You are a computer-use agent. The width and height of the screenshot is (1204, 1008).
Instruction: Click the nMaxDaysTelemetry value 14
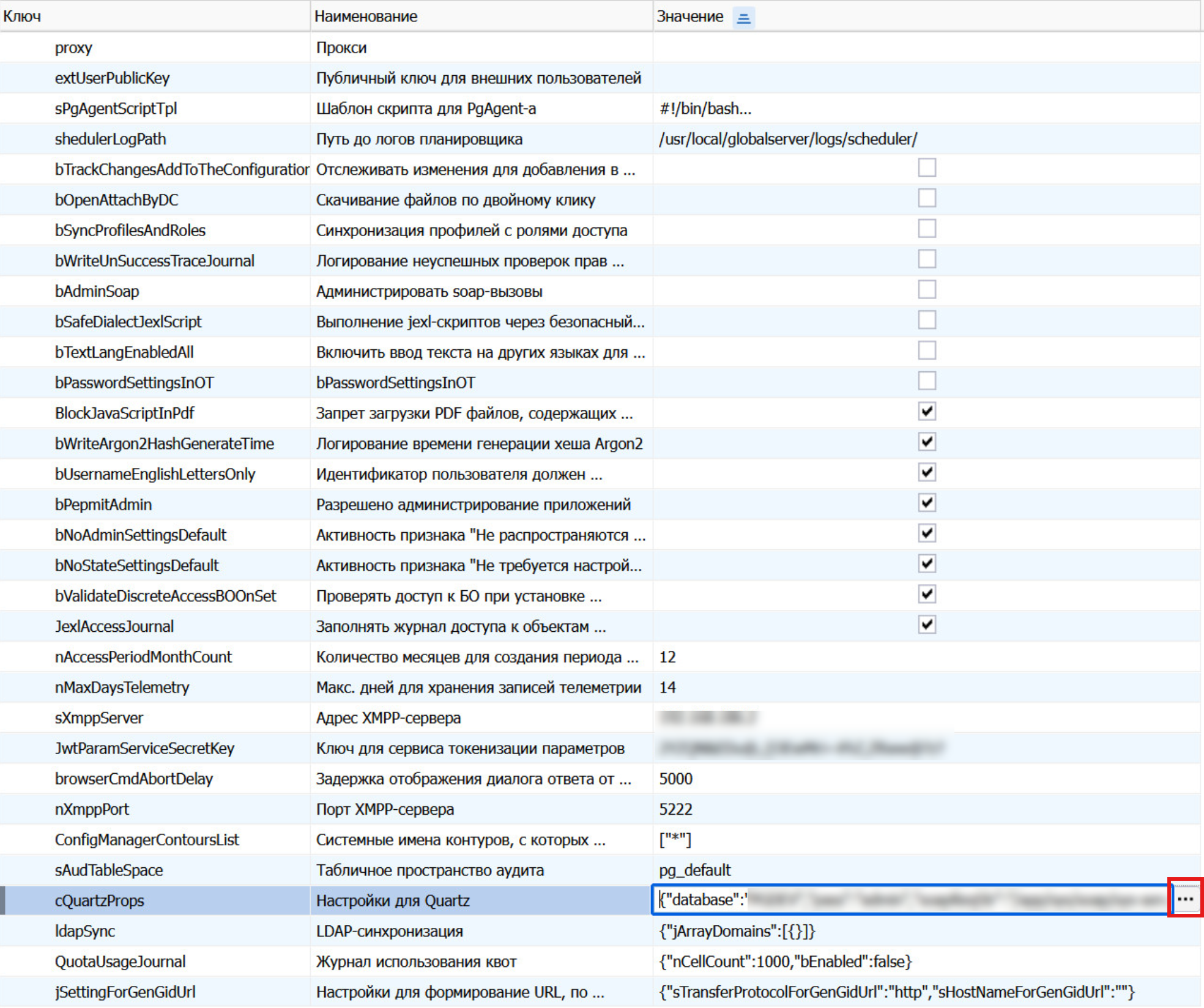667,687
